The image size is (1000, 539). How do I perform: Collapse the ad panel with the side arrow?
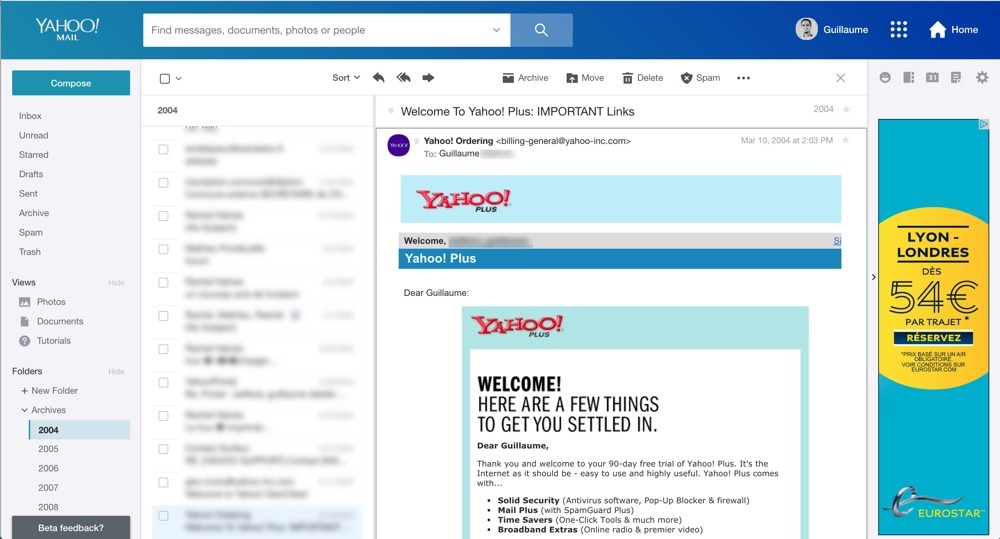point(873,277)
